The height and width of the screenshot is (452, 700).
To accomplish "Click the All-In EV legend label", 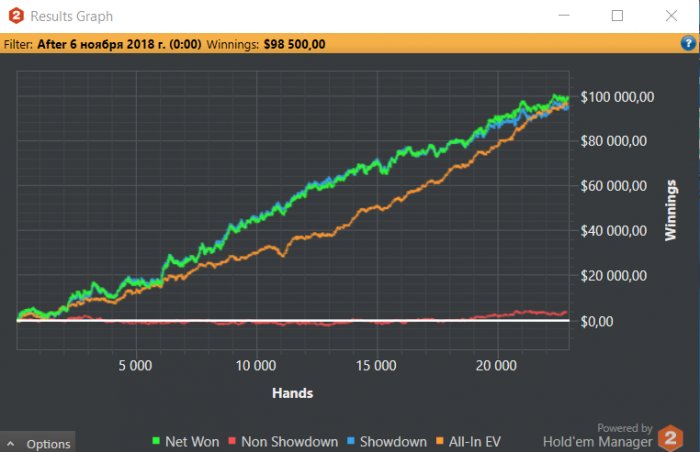I will [x=475, y=442].
